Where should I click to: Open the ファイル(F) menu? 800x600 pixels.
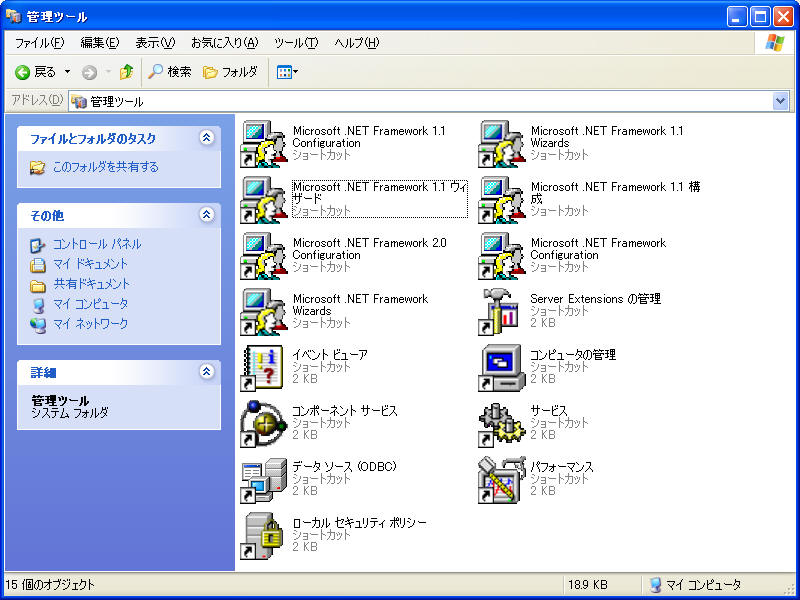39,43
